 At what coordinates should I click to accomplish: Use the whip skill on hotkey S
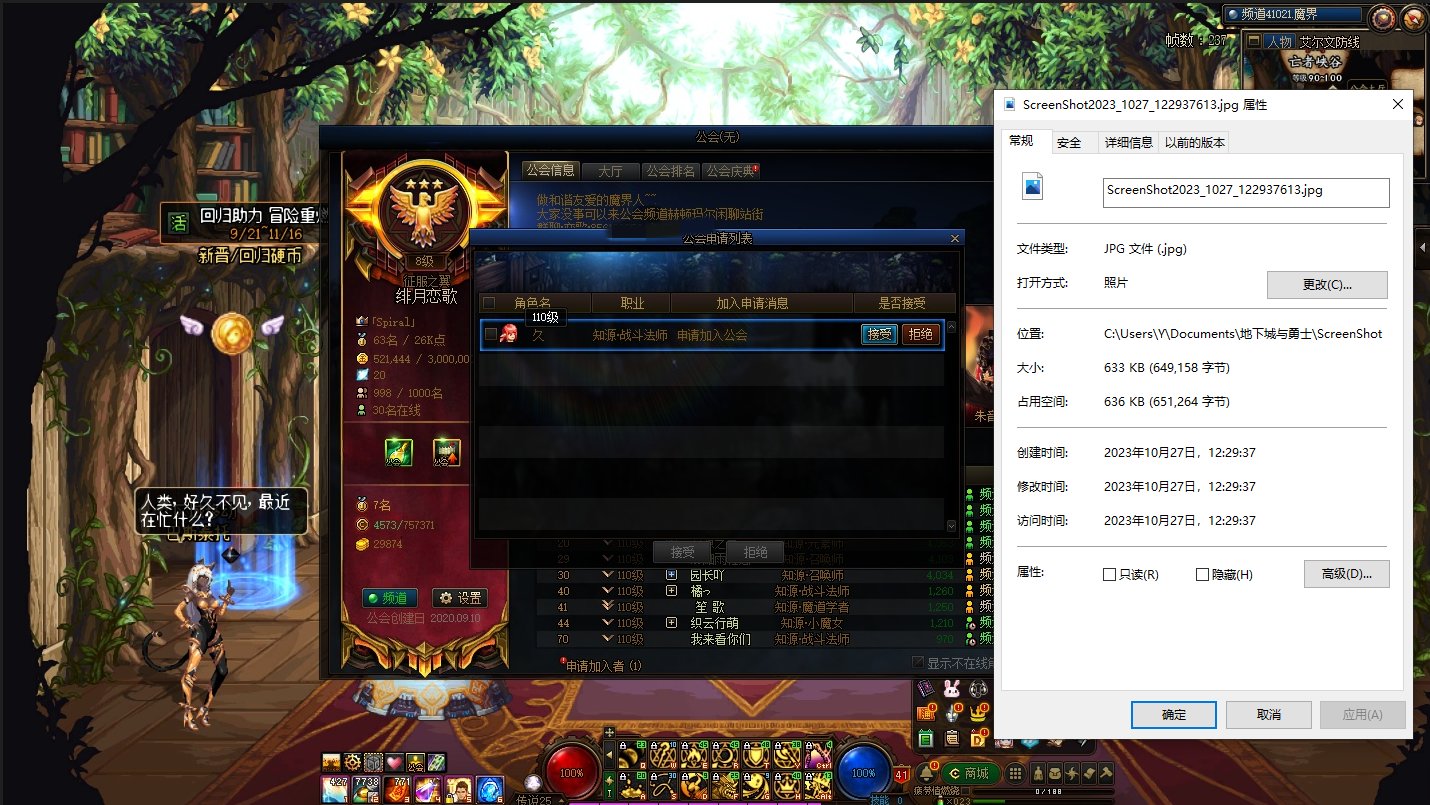[x=664, y=786]
